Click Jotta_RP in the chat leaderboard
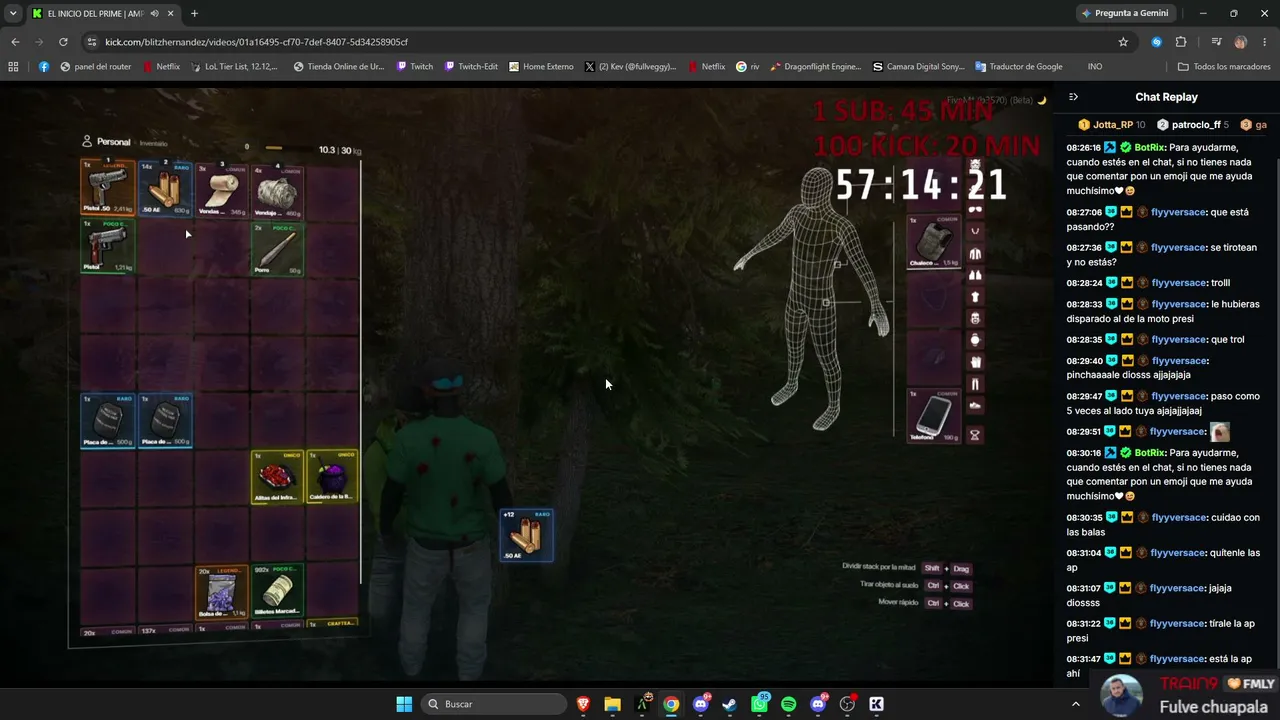 click(x=1112, y=125)
